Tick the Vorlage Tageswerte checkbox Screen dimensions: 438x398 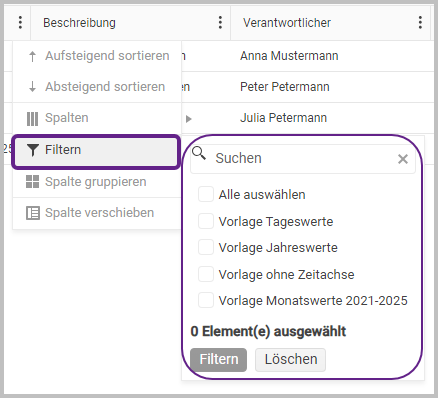tap(206, 221)
